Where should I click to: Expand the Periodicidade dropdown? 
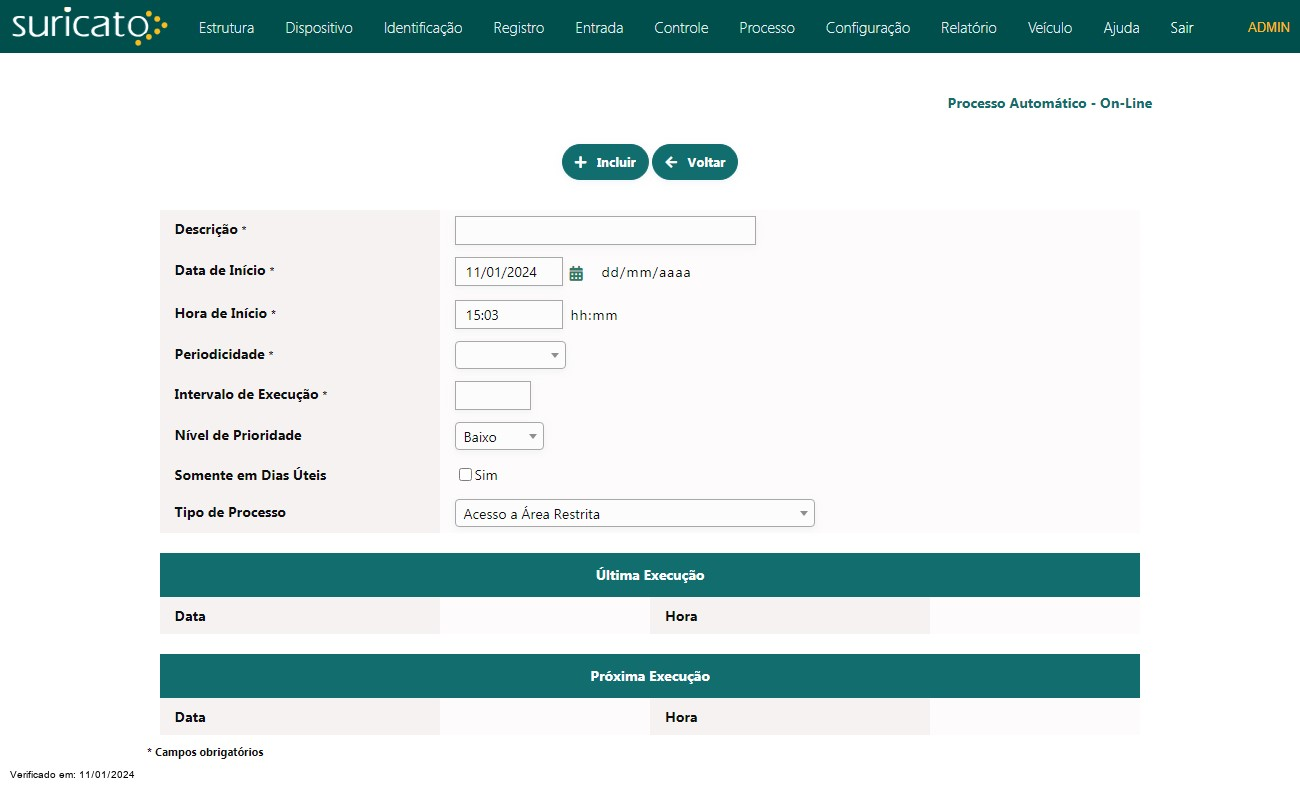point(510,355)
